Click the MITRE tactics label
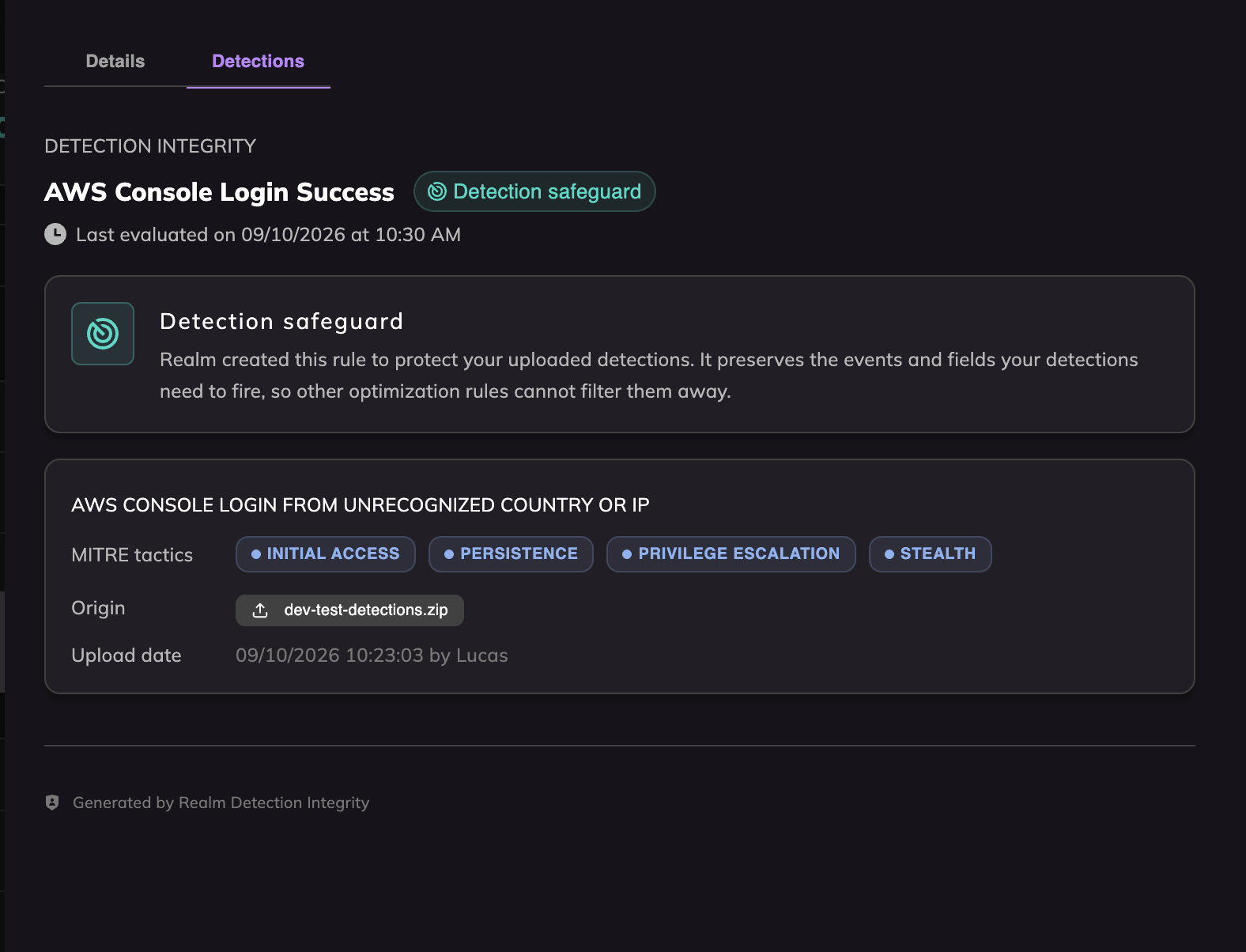Screen dimensions: 1246x952 [132, 555]
